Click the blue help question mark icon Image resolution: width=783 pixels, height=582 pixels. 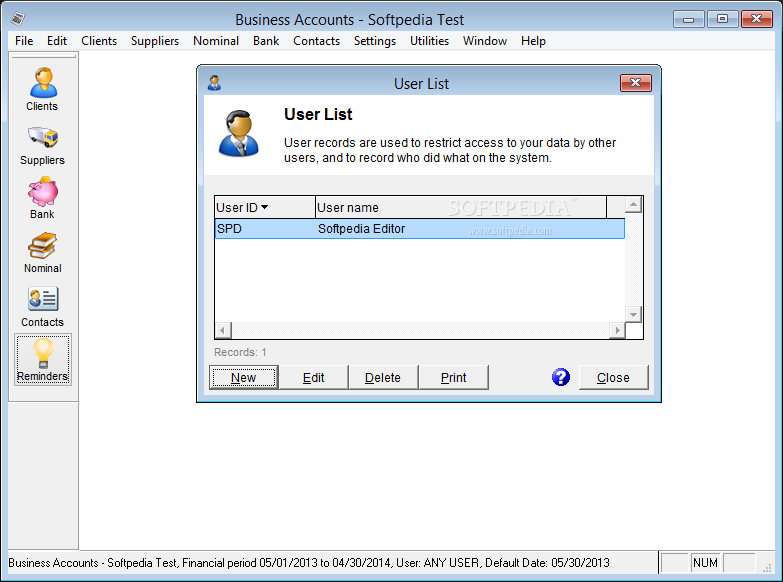pyautogui.click(x=561, y=377)
